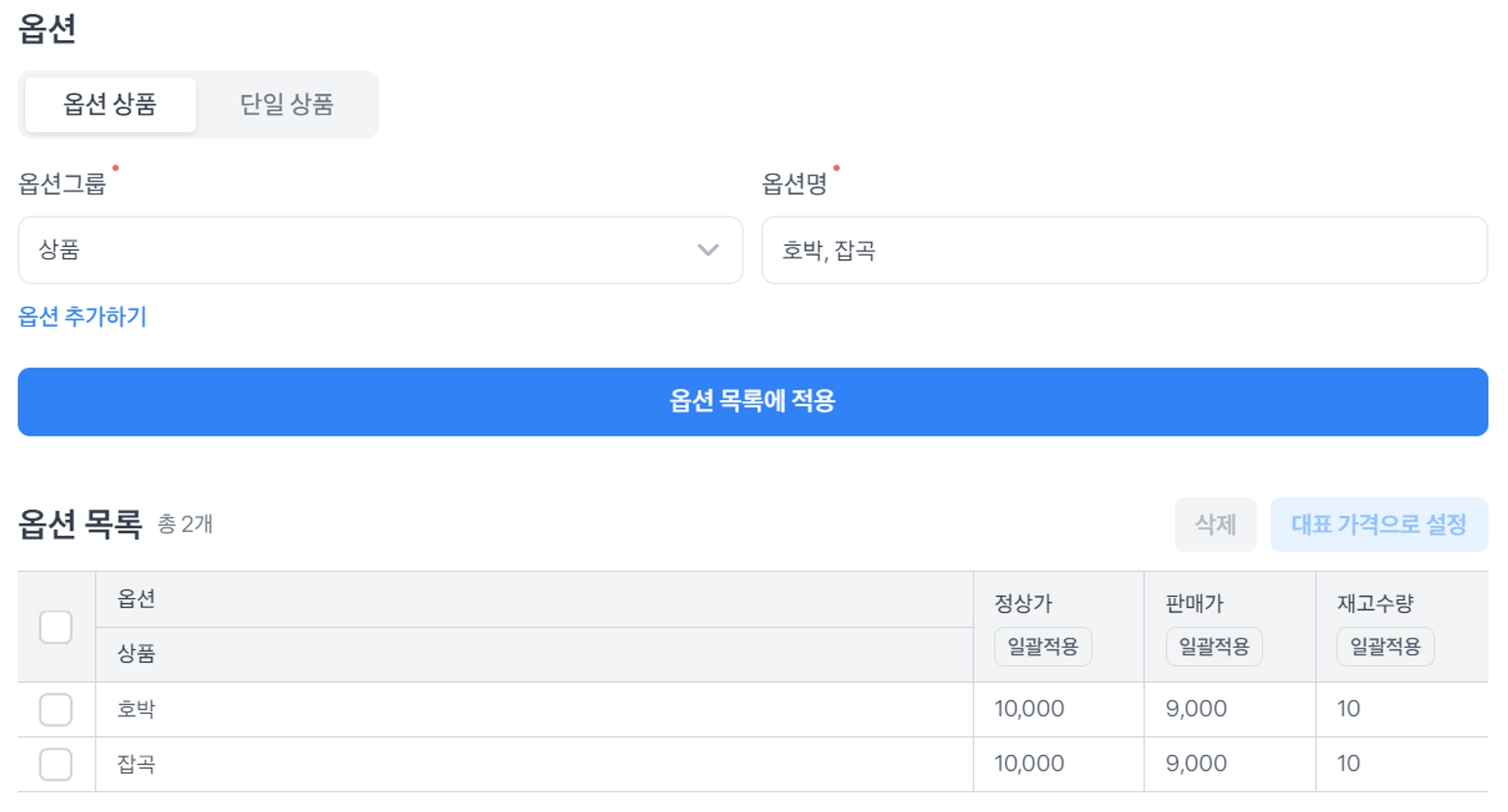Click the 옵션 추가하기 link

coord(82,317)
